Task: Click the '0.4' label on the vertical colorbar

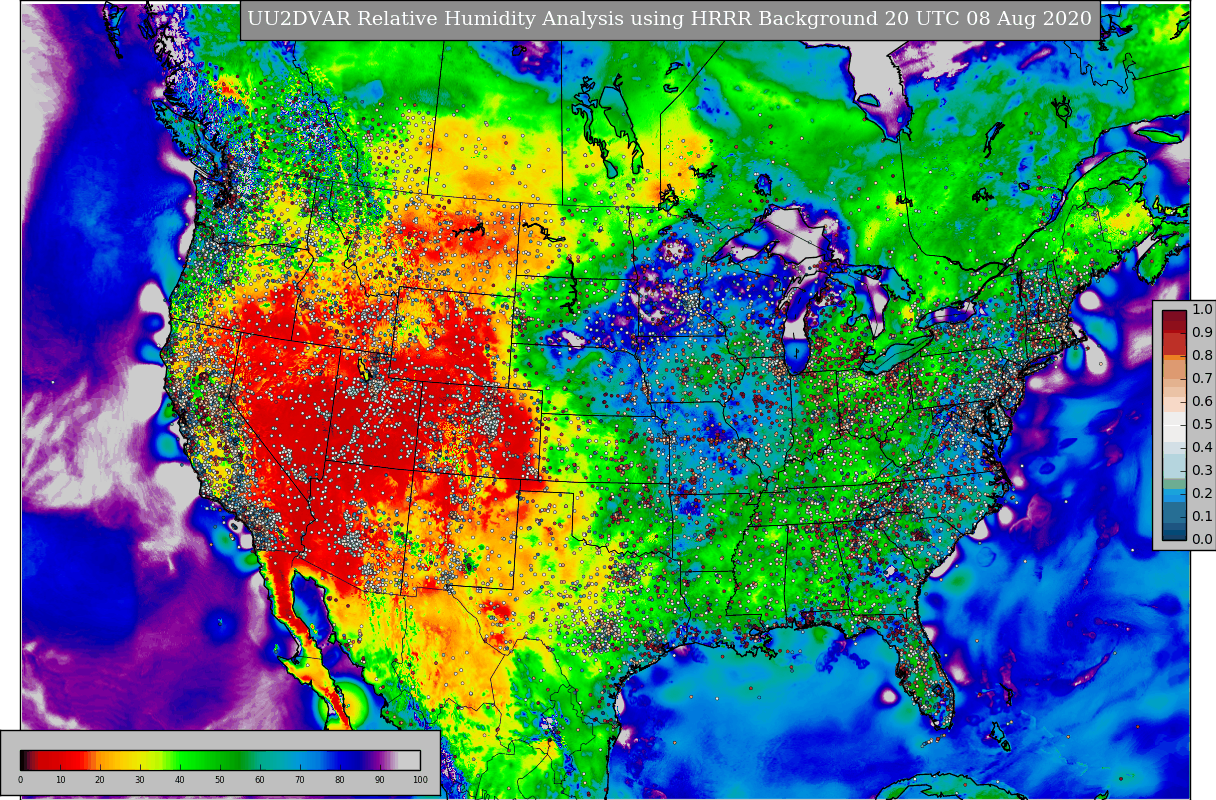Action: click(1202, 447)
